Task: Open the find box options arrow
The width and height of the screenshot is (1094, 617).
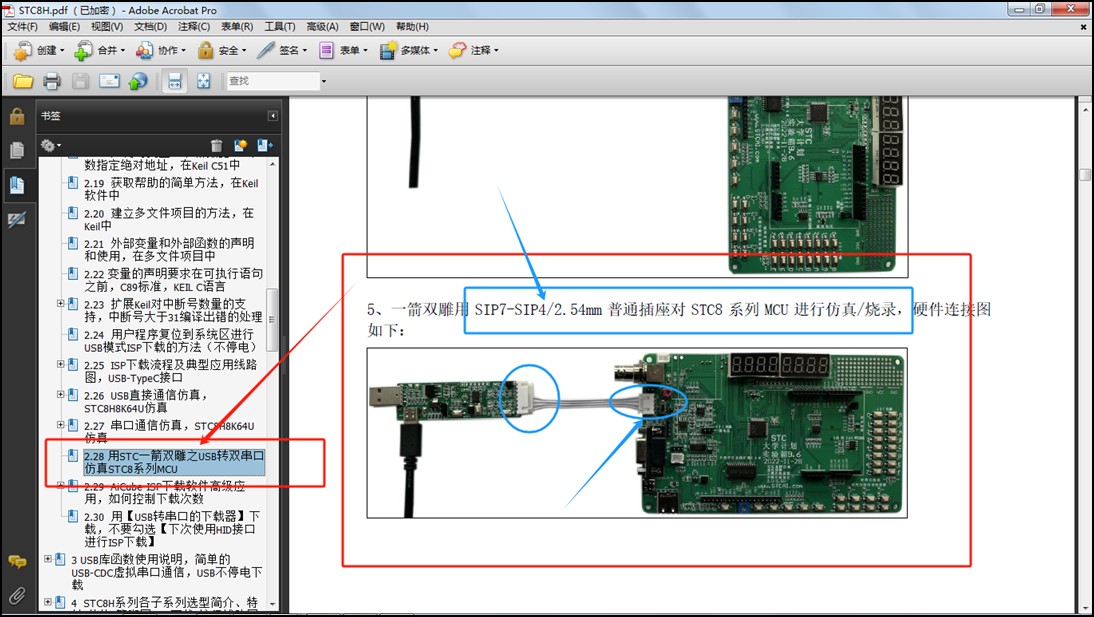Action: pyautogui.click(x=324, y=82)
